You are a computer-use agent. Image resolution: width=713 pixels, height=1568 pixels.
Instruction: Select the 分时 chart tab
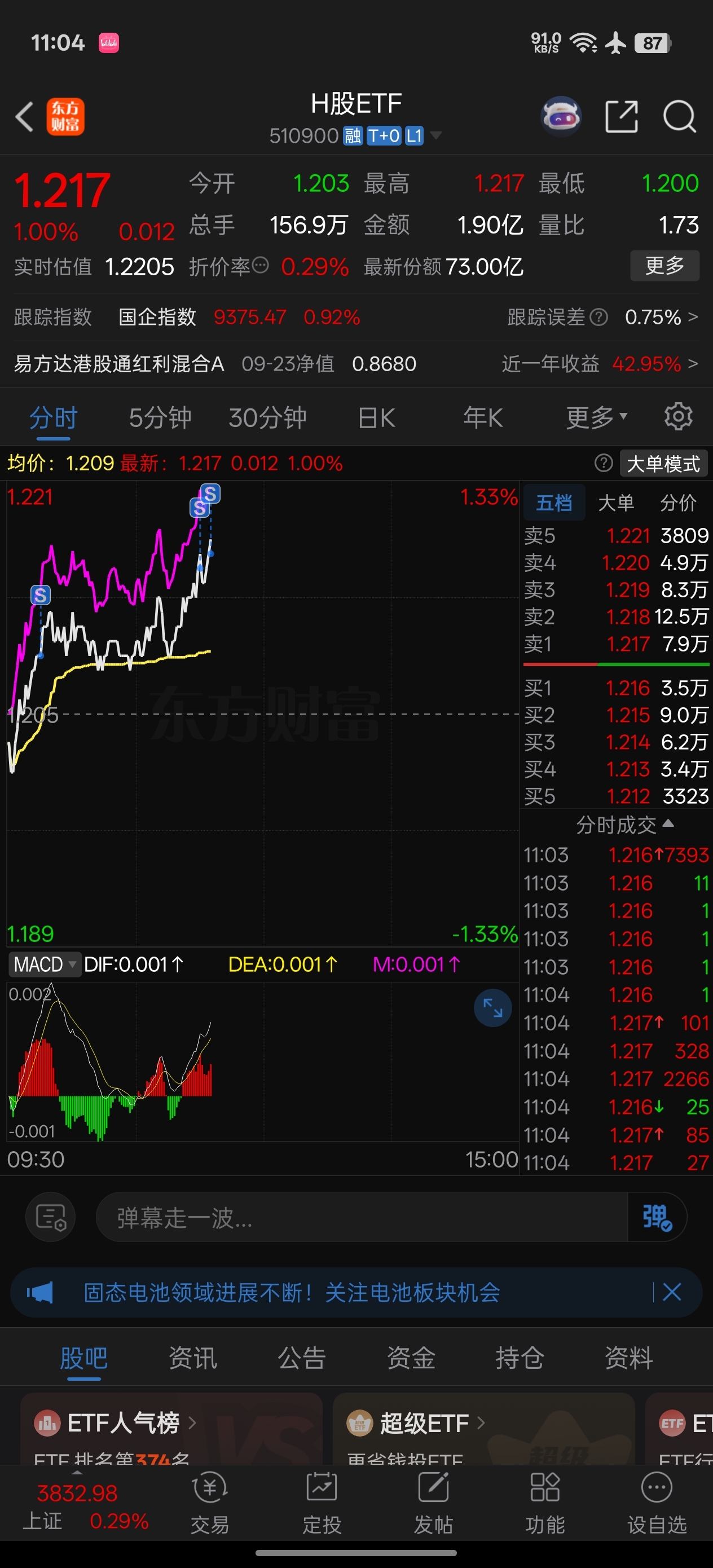point(54,418)
